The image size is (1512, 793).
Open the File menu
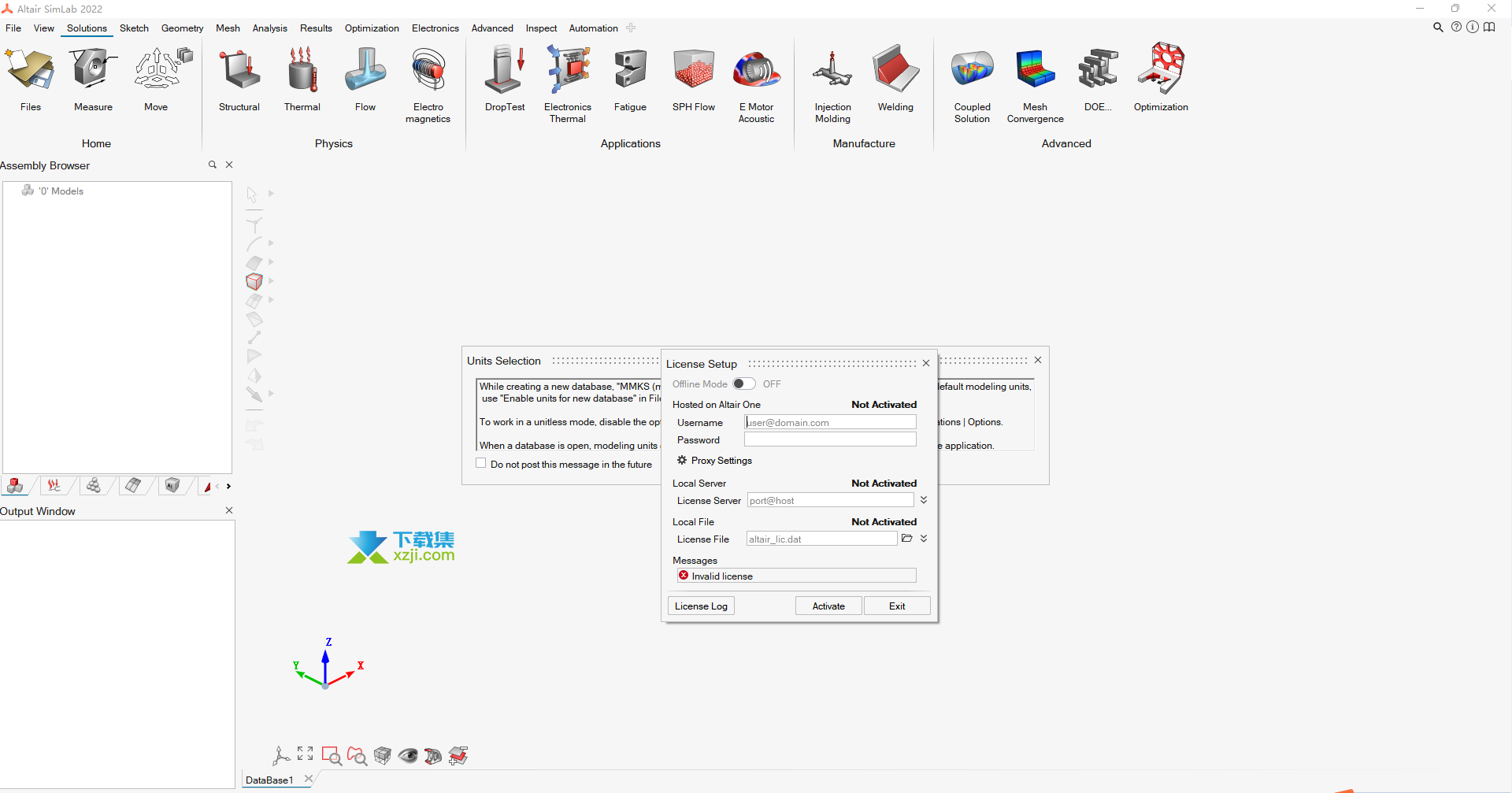tap(13, 28)
